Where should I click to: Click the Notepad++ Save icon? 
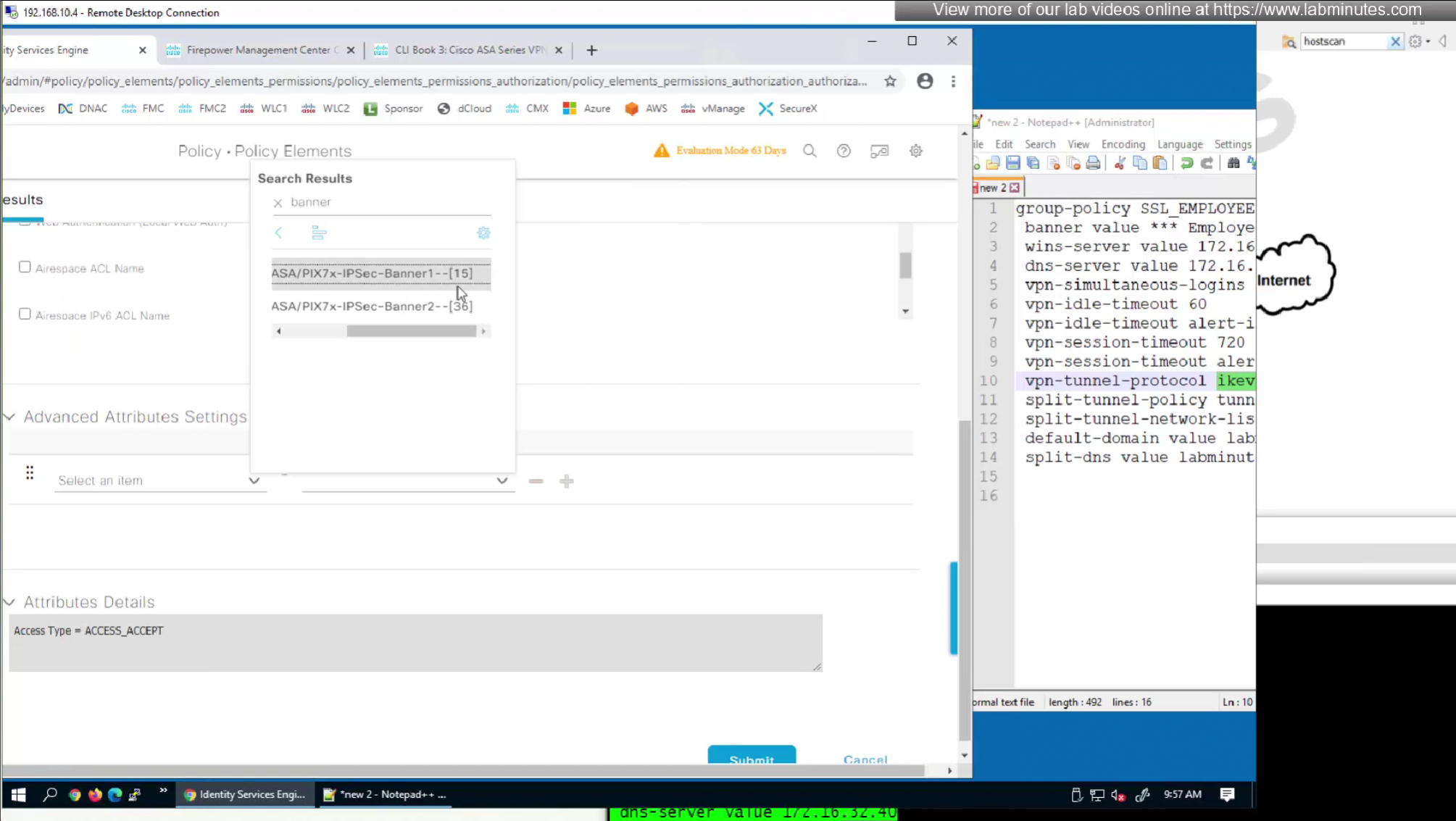pyautogui.click(x=1013, y=163)
